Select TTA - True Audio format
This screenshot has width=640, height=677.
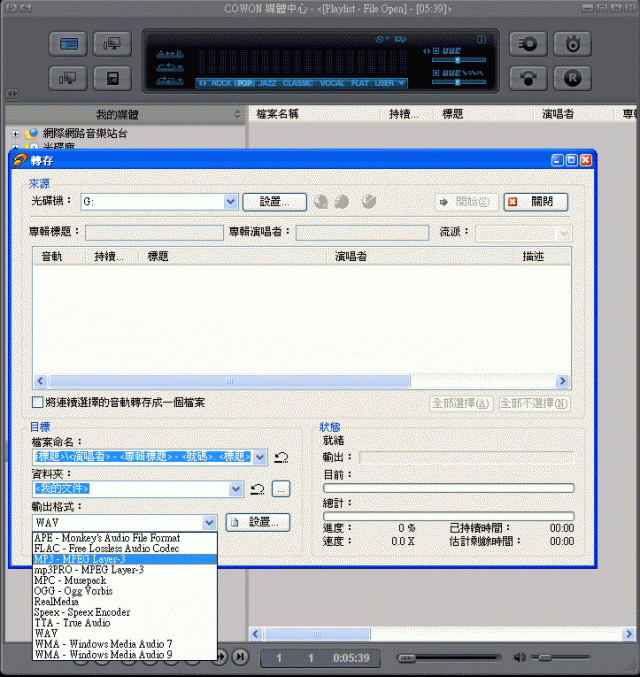125,623
